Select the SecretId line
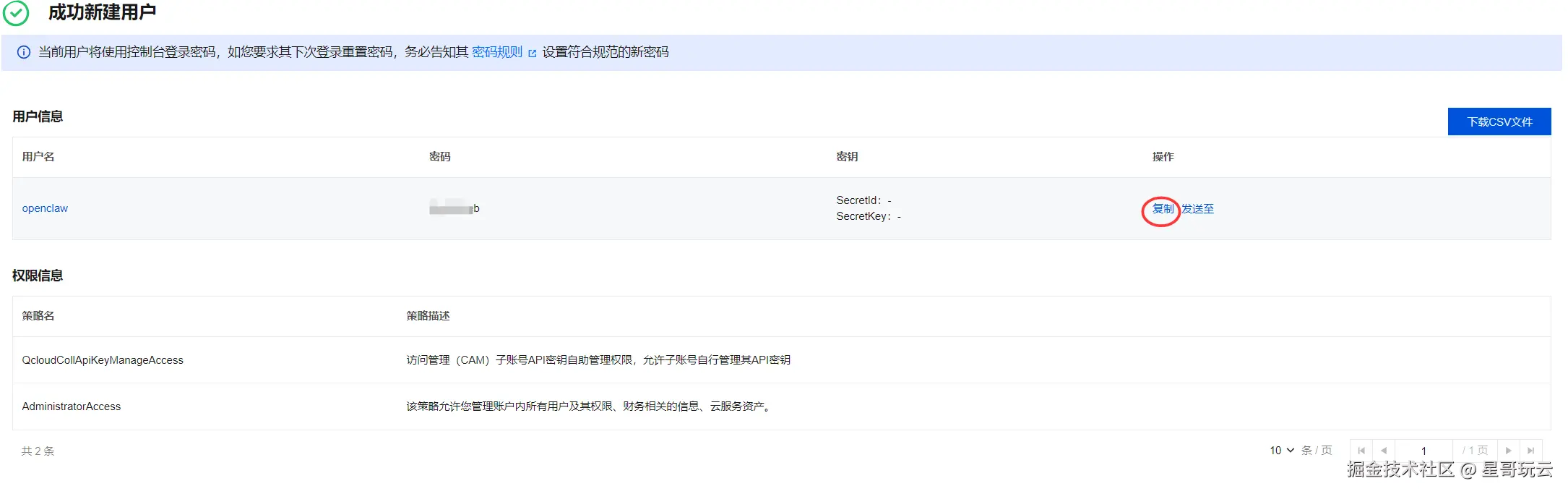The image size is (1568, 494). pos(864,200)
